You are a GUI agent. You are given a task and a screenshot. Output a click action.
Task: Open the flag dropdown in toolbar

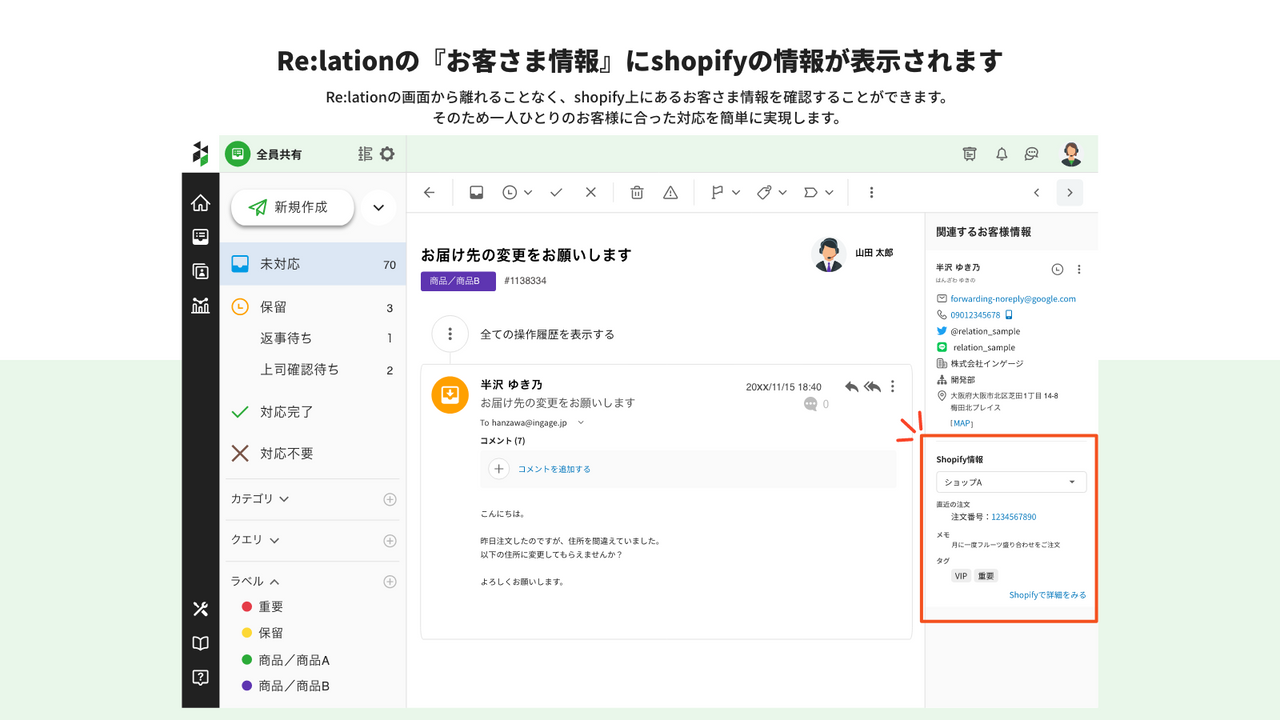[x=725, y=192]
